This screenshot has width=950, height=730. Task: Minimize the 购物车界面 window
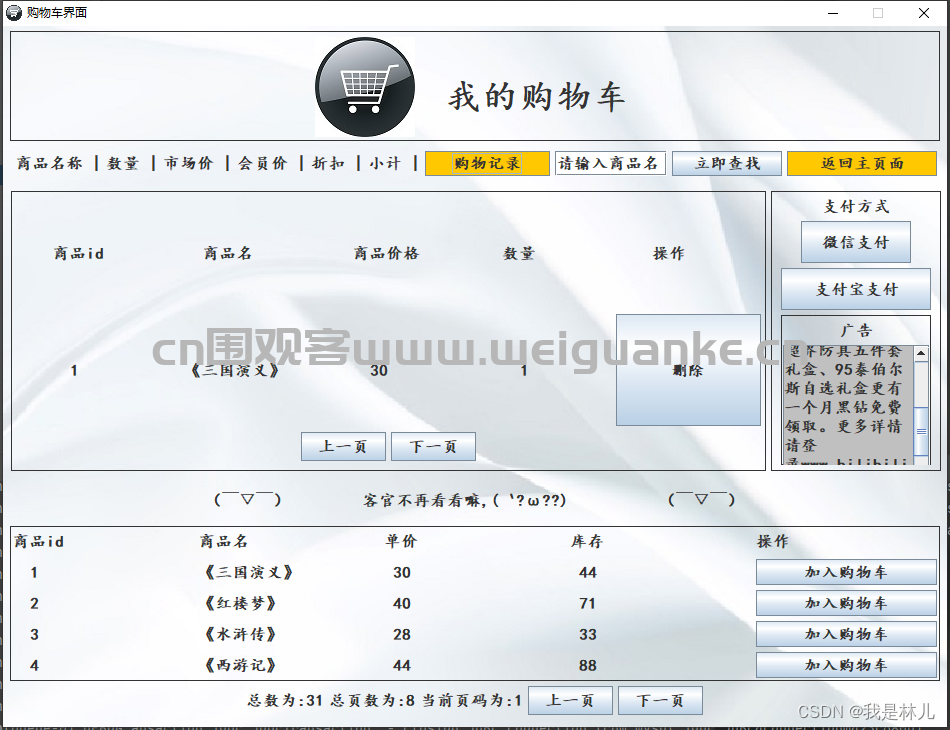pos(833,13)
